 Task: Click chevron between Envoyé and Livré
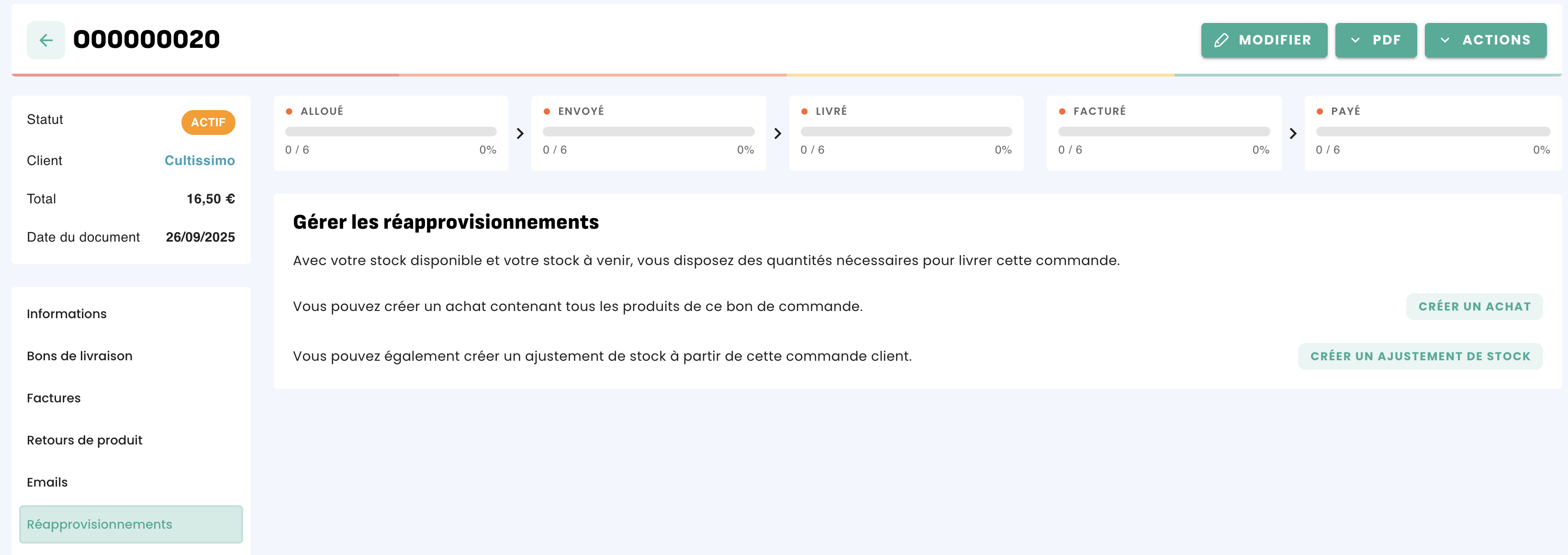point(777,133)
